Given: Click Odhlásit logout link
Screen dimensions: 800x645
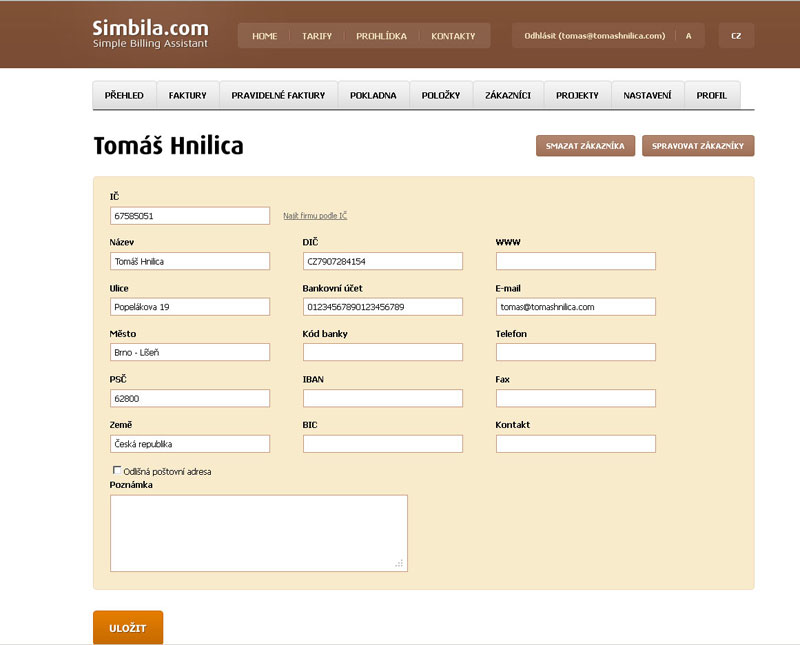Looking at the screenshot, I should (x=594, y=36).
